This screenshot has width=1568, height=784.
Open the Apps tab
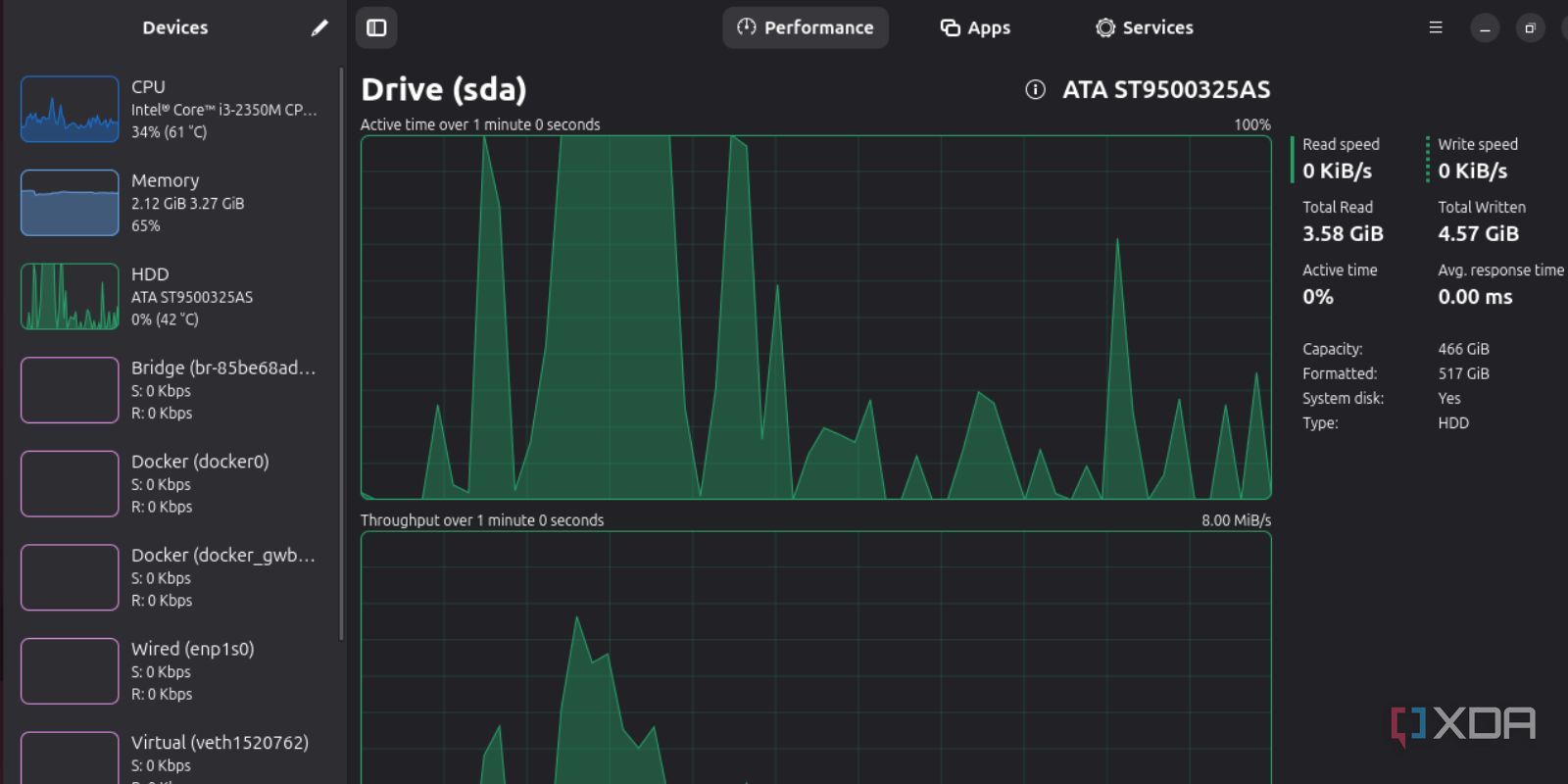pos(975,27)
